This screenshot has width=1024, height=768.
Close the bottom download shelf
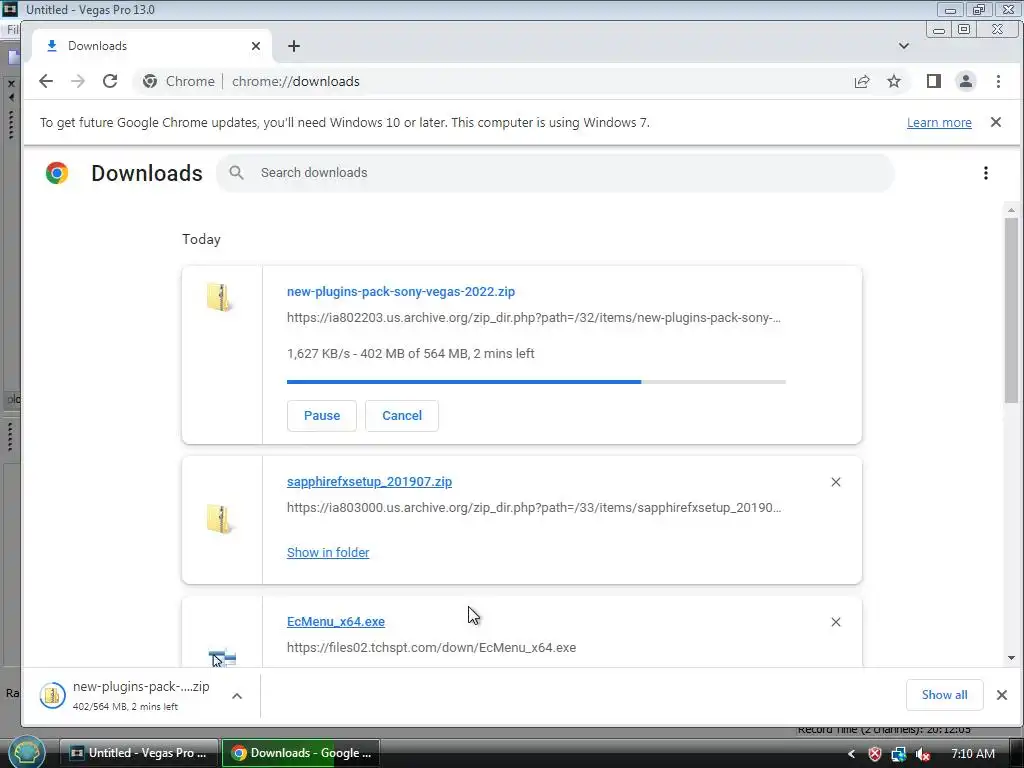pos(1002,695)
